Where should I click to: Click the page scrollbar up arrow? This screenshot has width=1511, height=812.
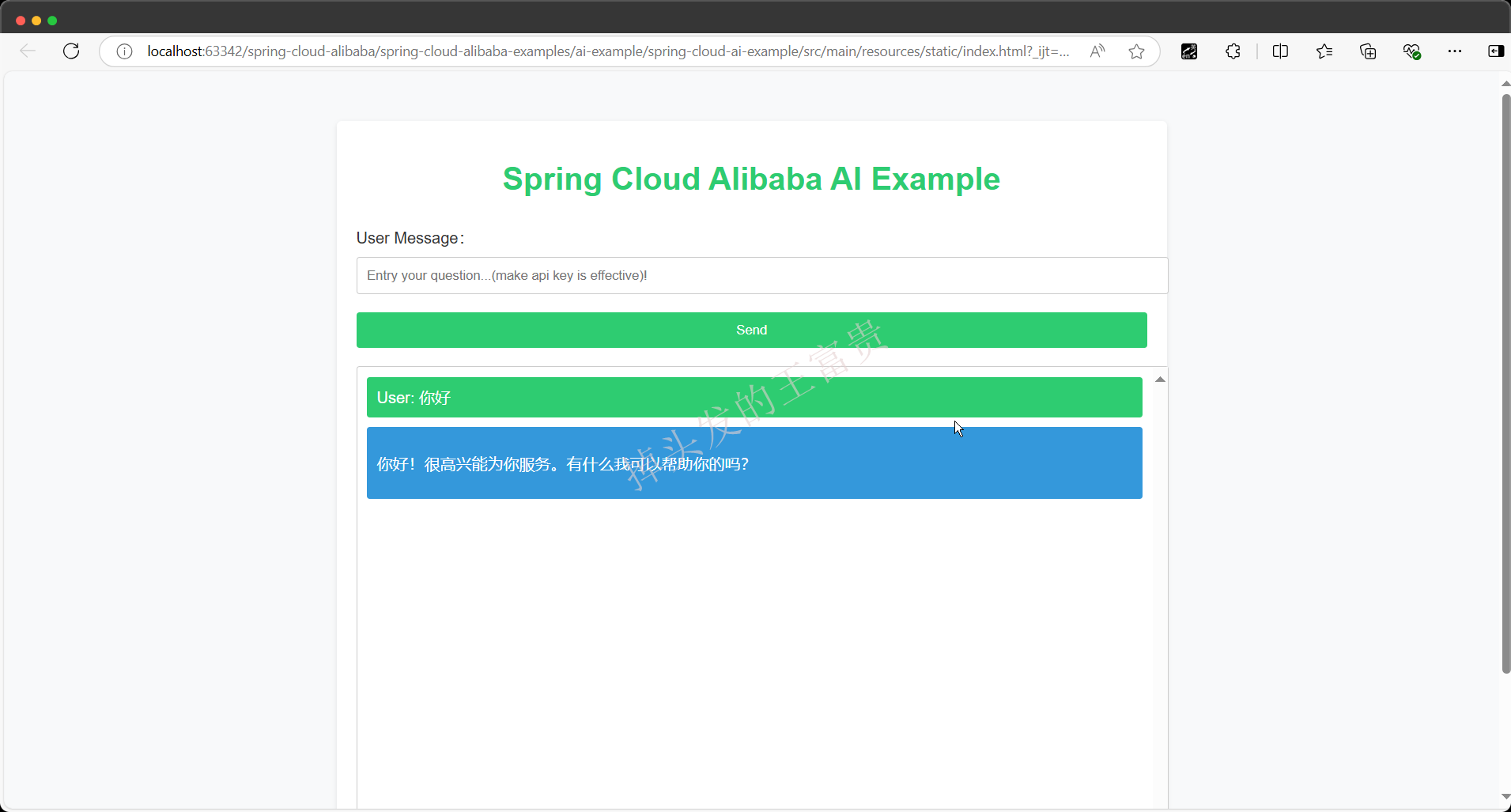[x=1505, y=83]
